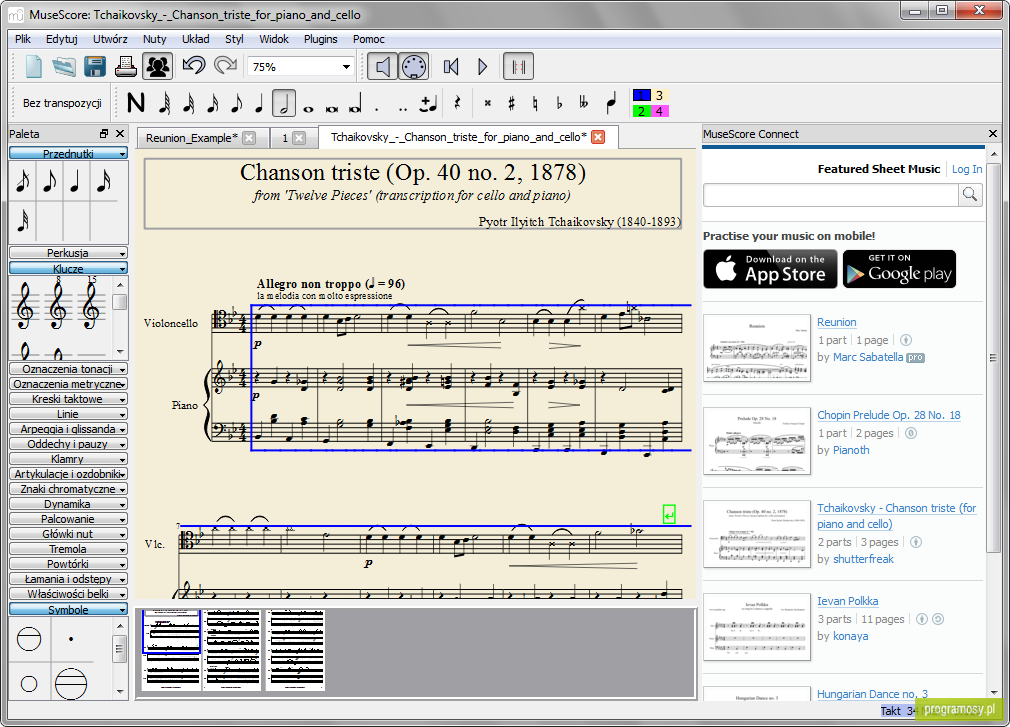Viewport: 1010px width, 727px height.
Task: Expand the Artykulacje i ozdobniki palette
Action: [x=68, y=474]
